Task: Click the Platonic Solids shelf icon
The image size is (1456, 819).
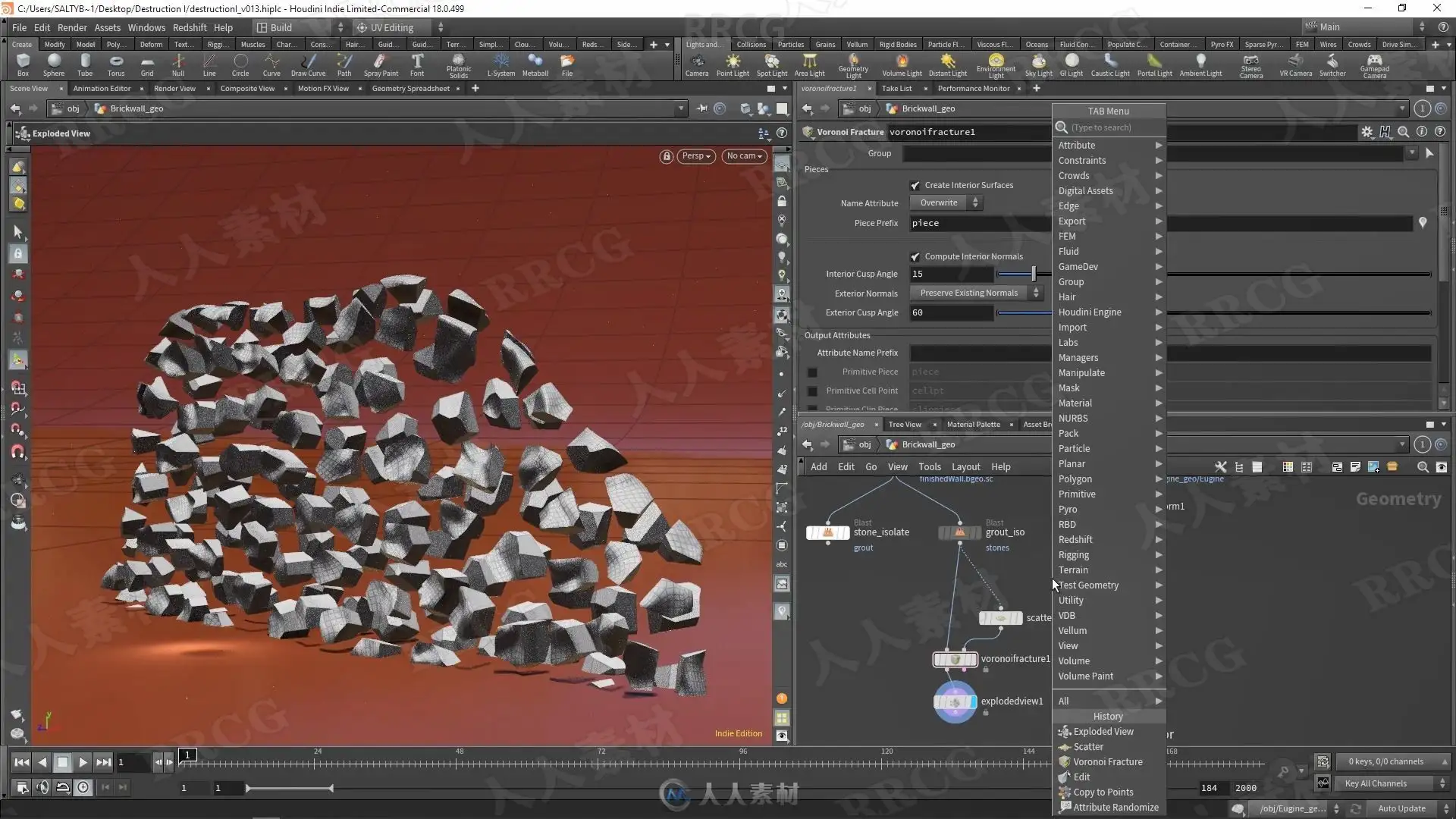Action: (458, 64)
